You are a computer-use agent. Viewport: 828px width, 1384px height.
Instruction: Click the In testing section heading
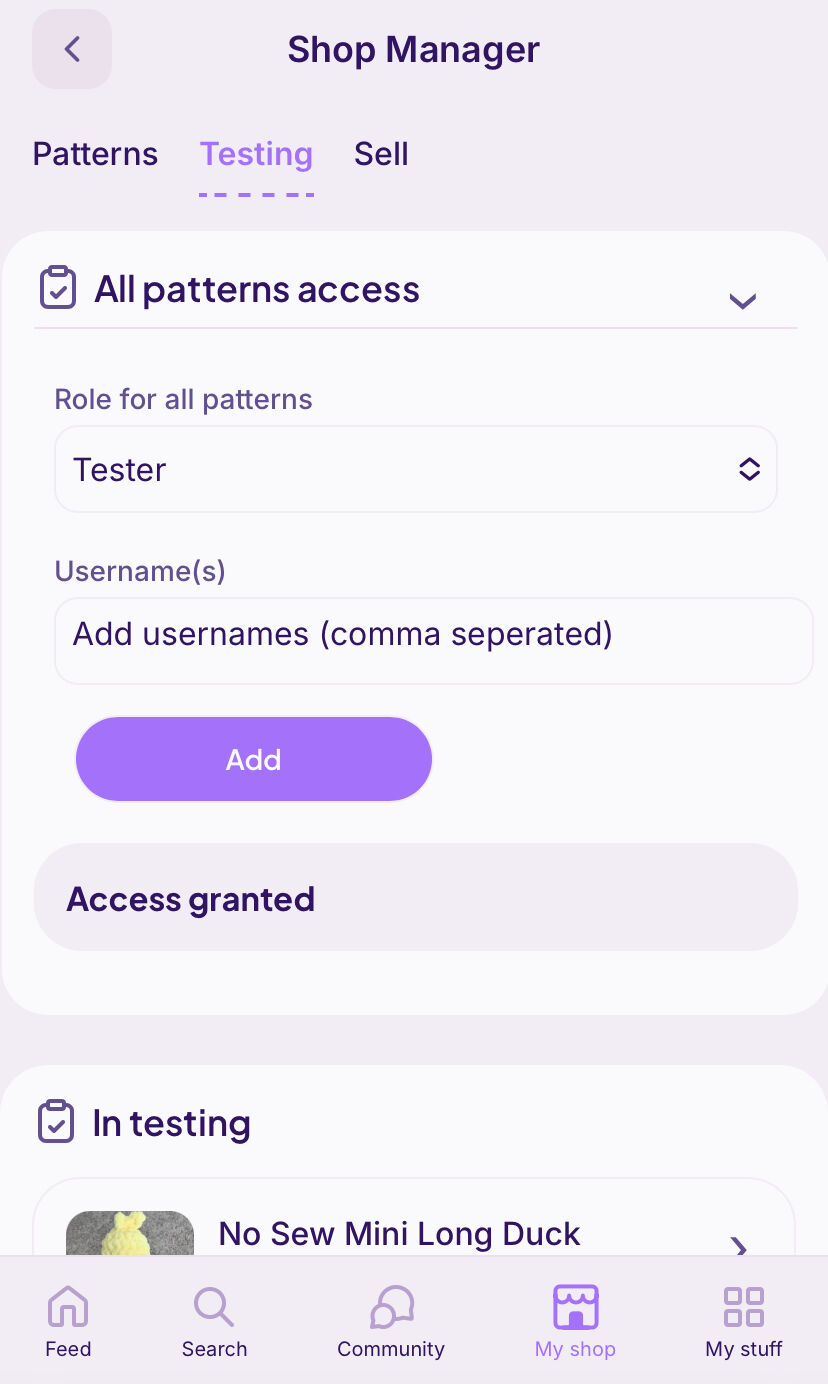click(x=171, y=1123)
